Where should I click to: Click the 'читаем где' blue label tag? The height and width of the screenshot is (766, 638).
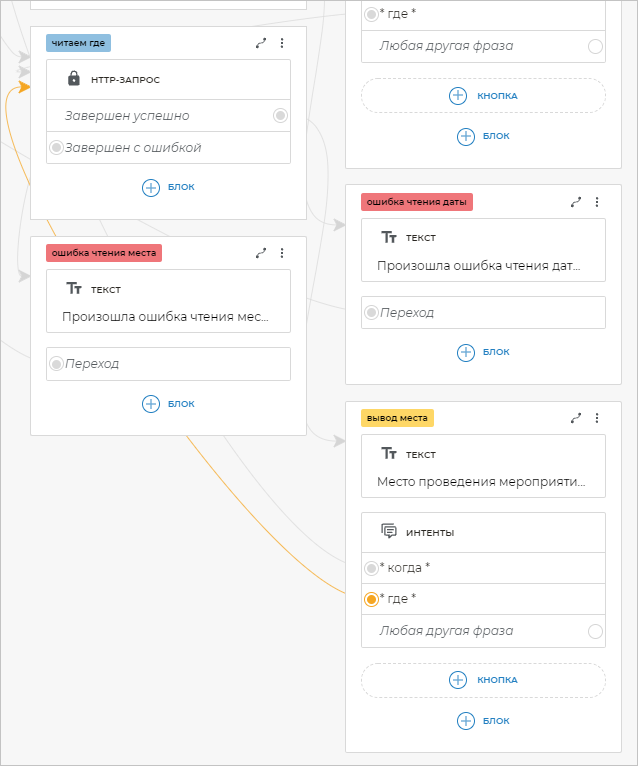[77, 43]
